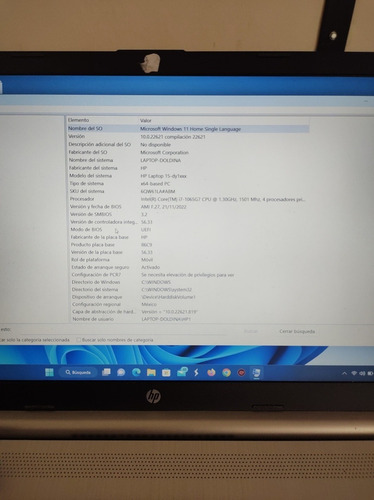Open File Explorer from the taskbar

[x=151, y=372]
